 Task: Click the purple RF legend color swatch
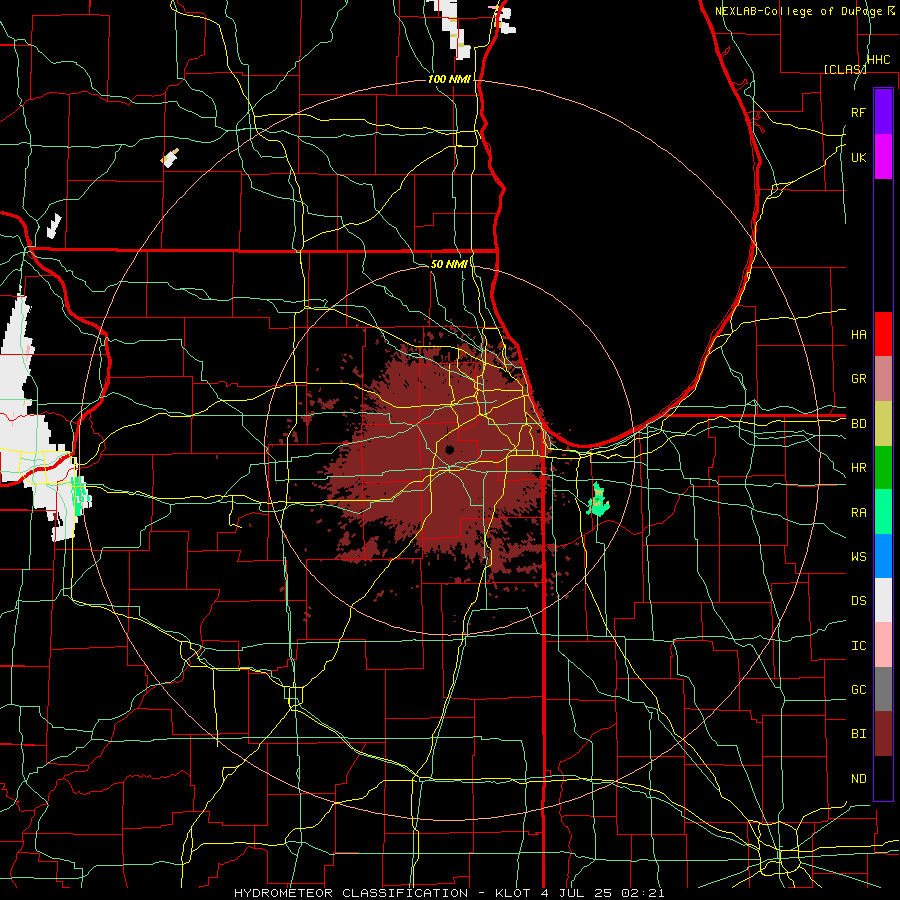(883, 112)
